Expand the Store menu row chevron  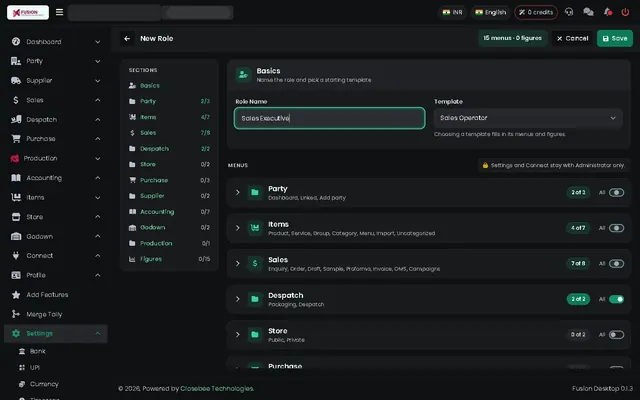pos(238,334)
